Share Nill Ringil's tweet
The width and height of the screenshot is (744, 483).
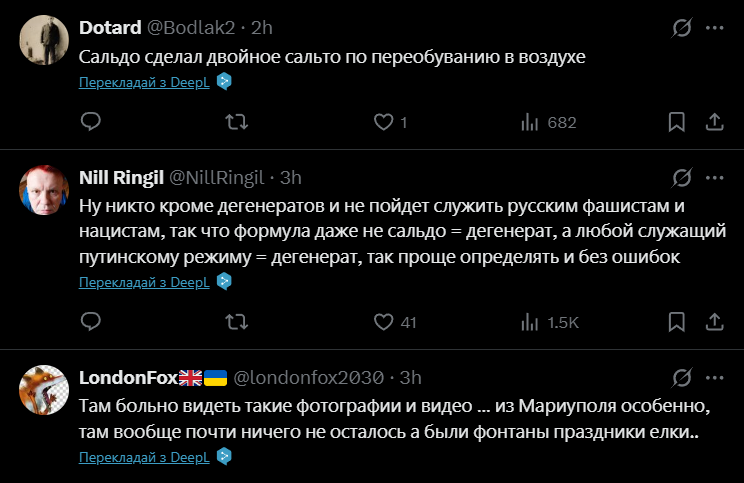pos(714,322)
